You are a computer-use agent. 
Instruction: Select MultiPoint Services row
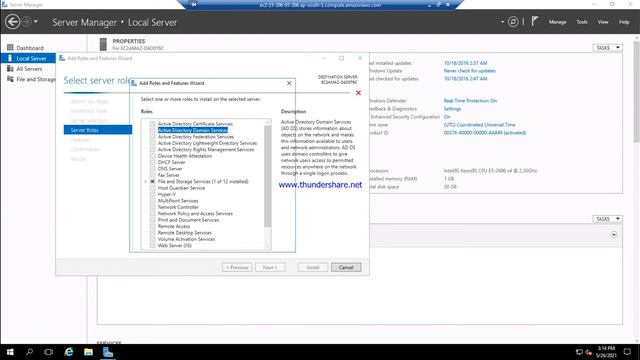pos(178,201)
